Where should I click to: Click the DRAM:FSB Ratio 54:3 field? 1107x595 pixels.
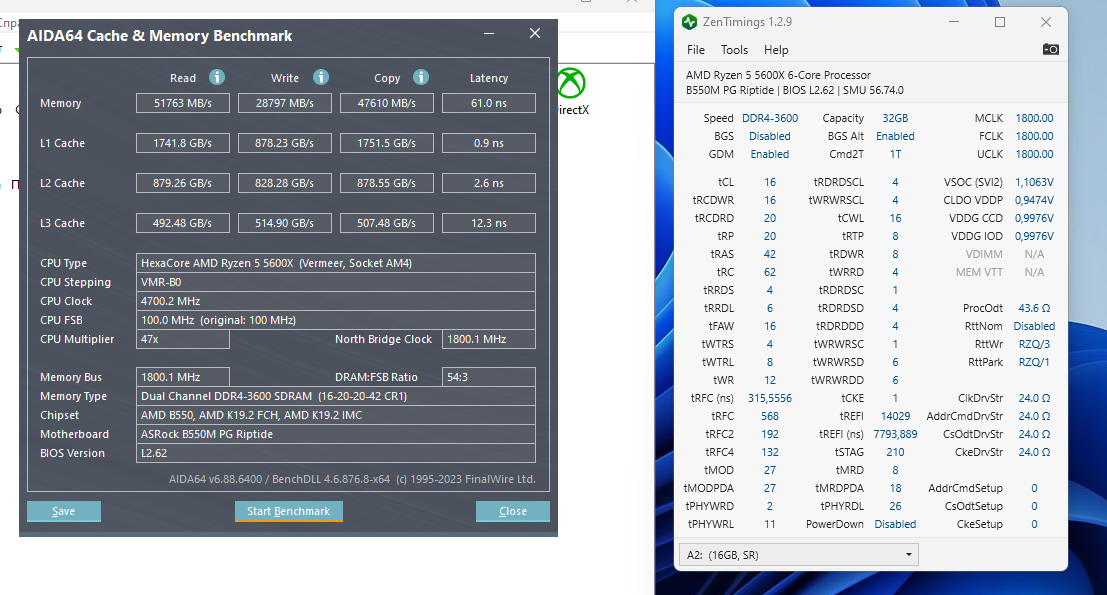pyautogui.click(x=489, y=378)
